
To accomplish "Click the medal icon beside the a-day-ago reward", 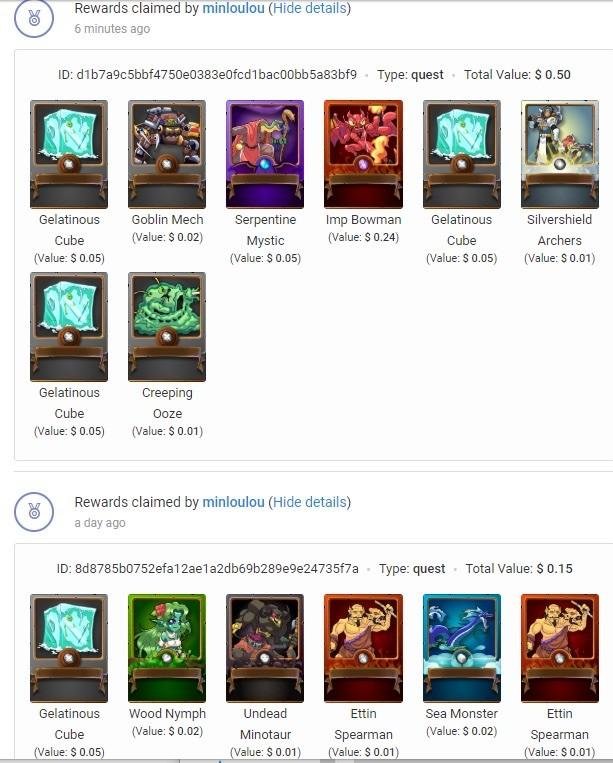I will pos(34,511).
